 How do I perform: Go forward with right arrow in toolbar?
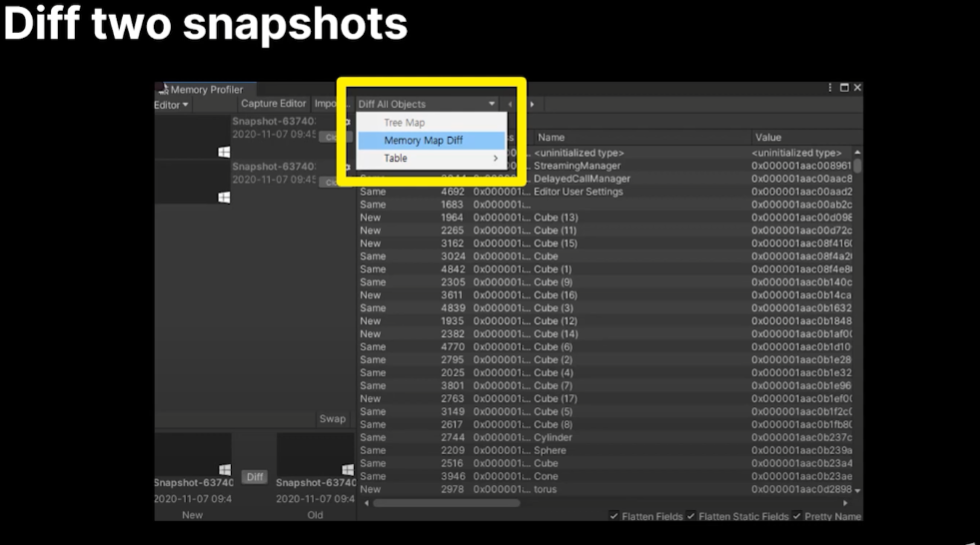[x=532, y=104]
